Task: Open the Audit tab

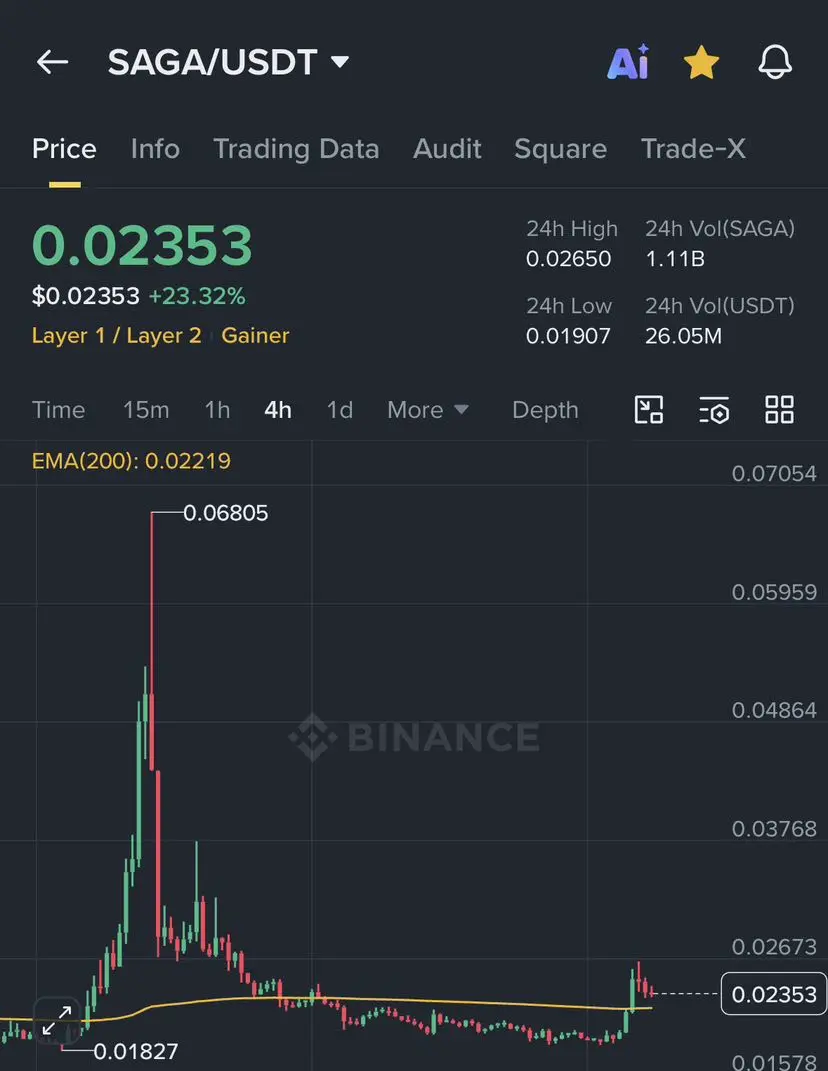Action: [447, 149]
